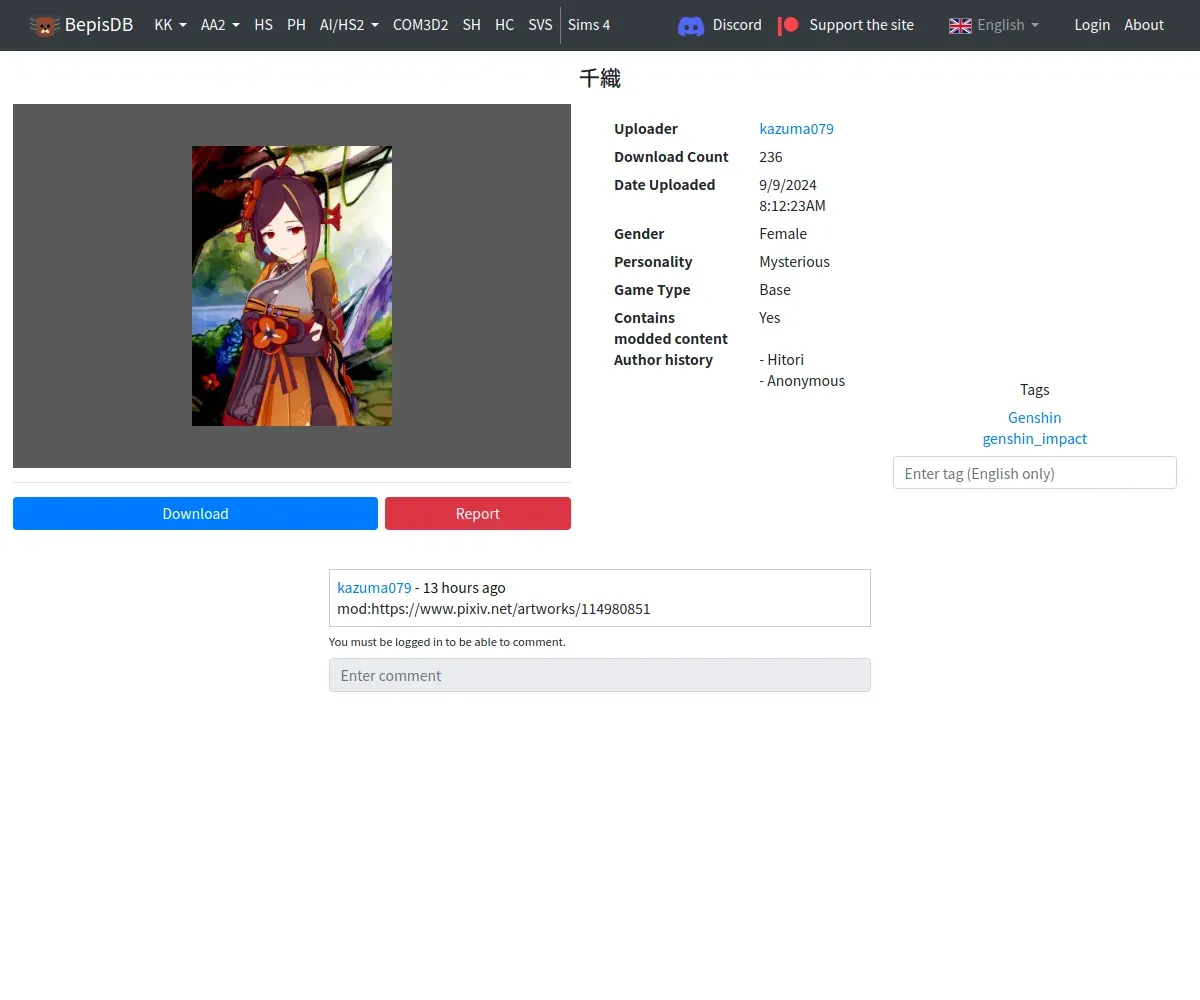Viewport: 1200px width, 1000px height.
Task: Go to the HS section
Action: point(263,25)
